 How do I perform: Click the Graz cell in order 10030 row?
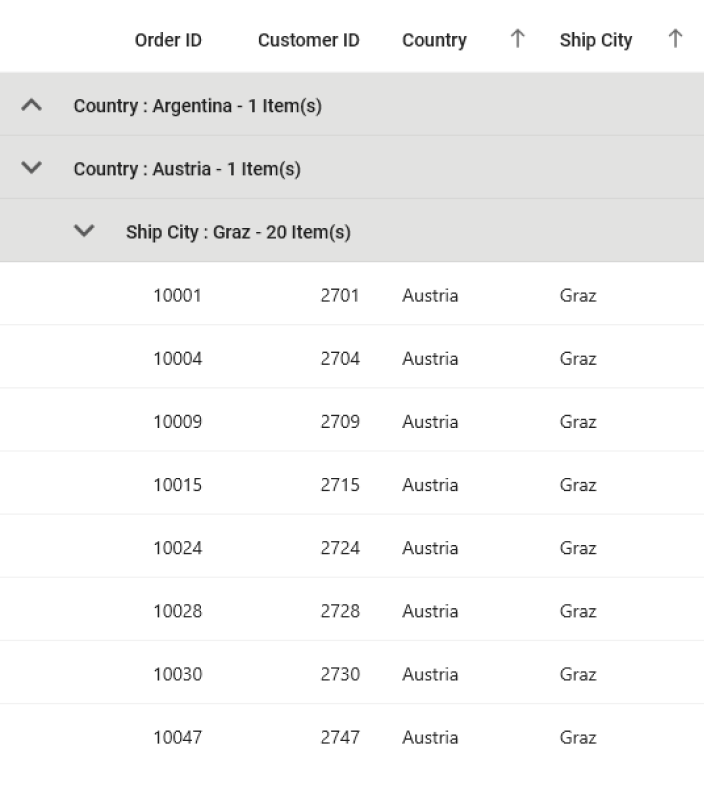click(x=578, y=673)
